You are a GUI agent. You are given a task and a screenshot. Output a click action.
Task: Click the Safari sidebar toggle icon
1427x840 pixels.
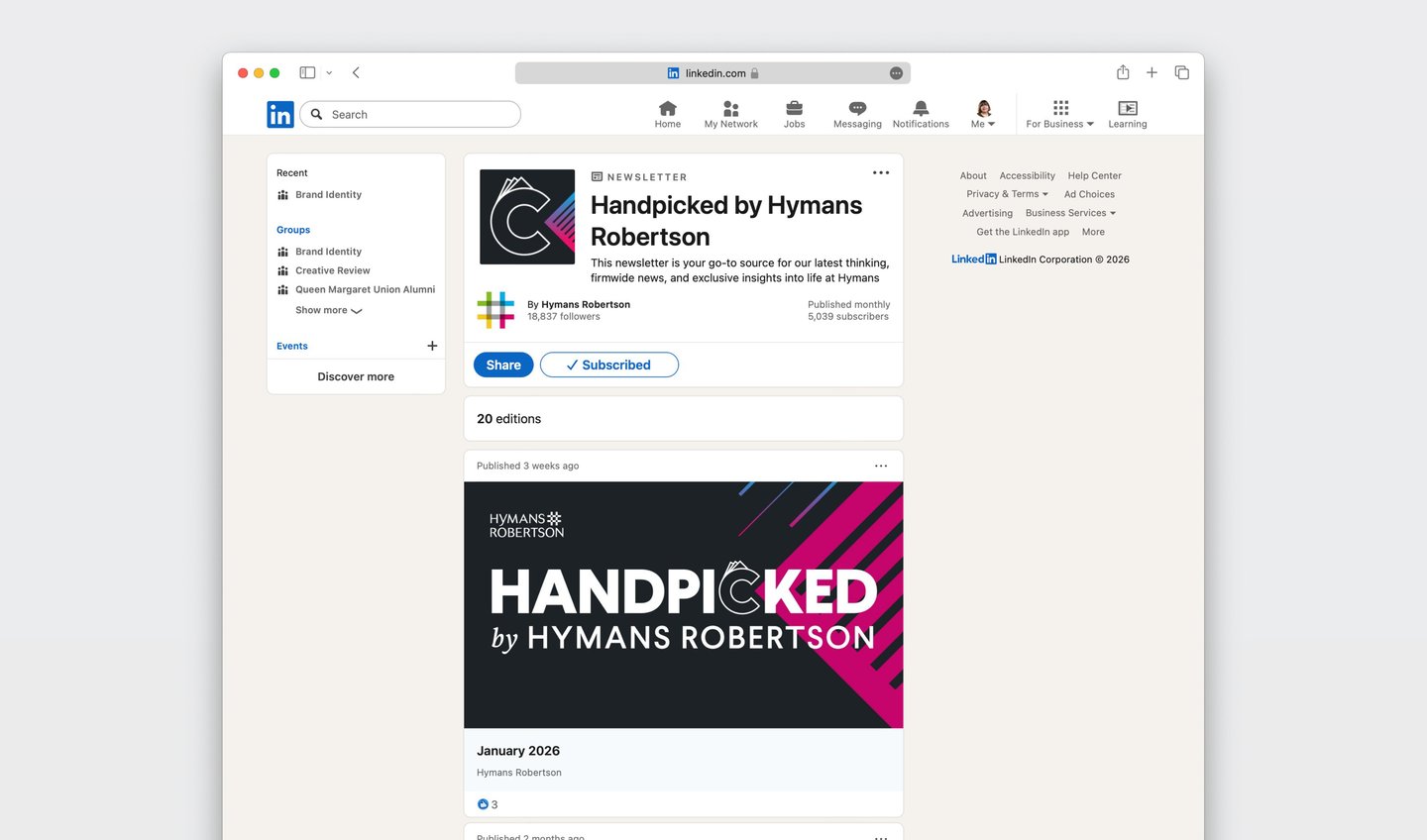coord(307,72)
